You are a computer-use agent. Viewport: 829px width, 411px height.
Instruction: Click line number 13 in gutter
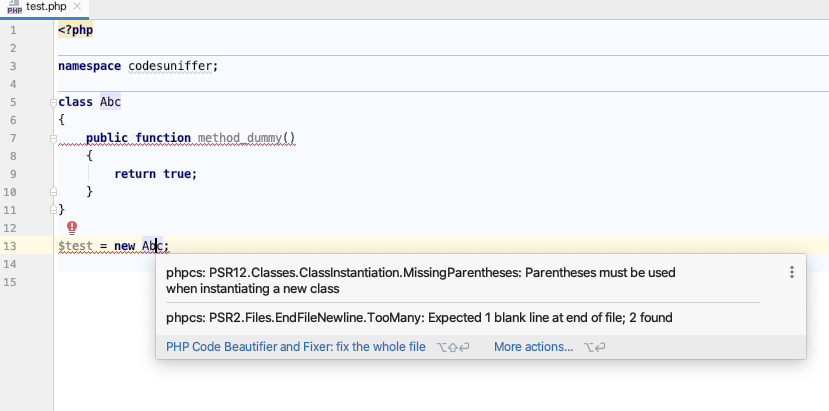coord(10,246)
